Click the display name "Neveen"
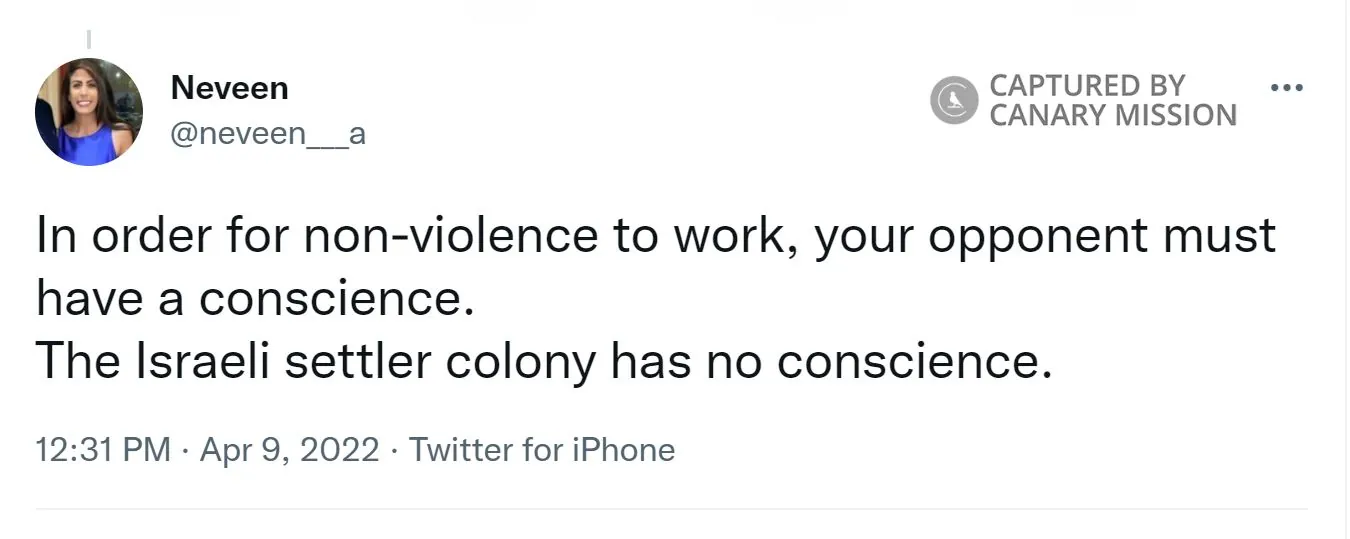1350x539 pixels. click(229, 88)
